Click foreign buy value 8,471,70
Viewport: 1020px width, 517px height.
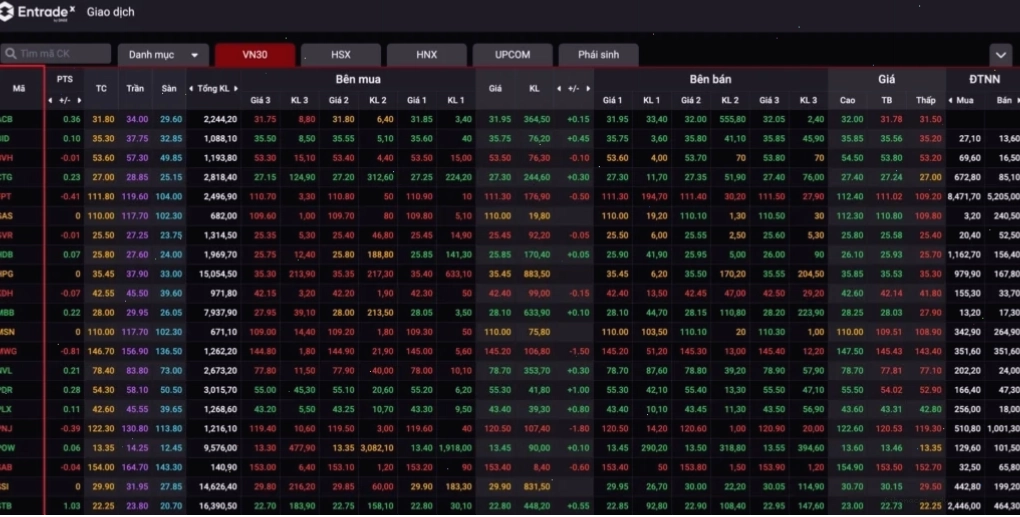(964, 196)
